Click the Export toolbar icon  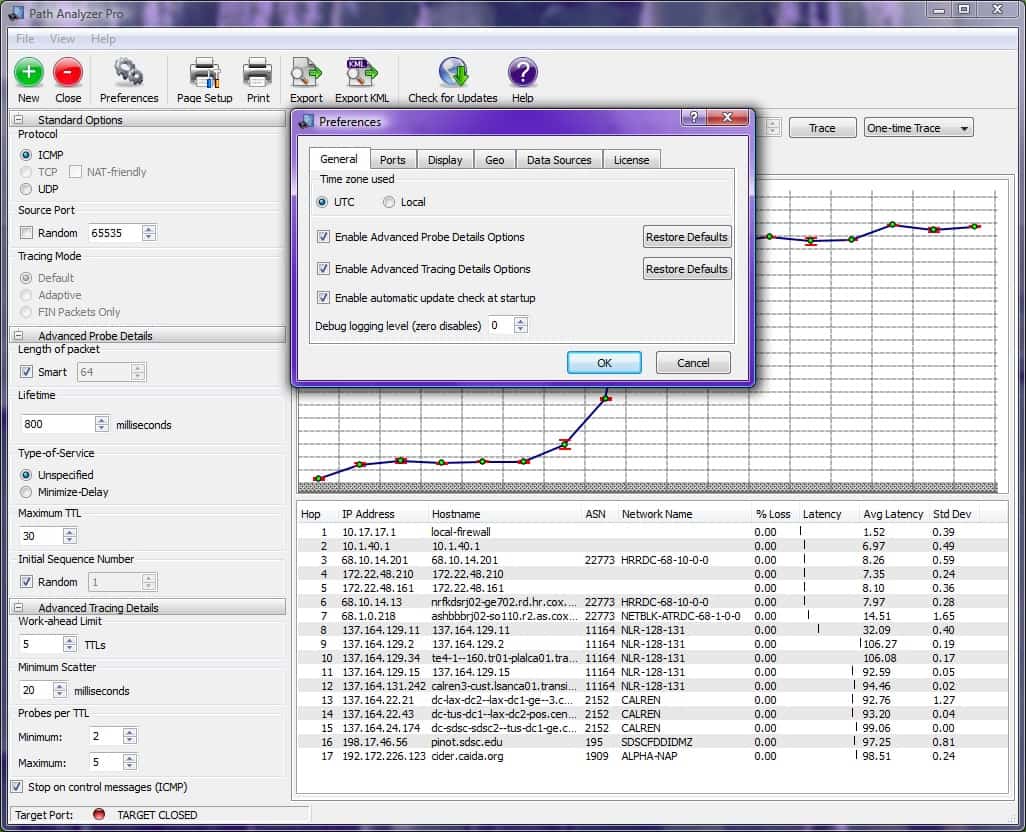coord(306,72)
